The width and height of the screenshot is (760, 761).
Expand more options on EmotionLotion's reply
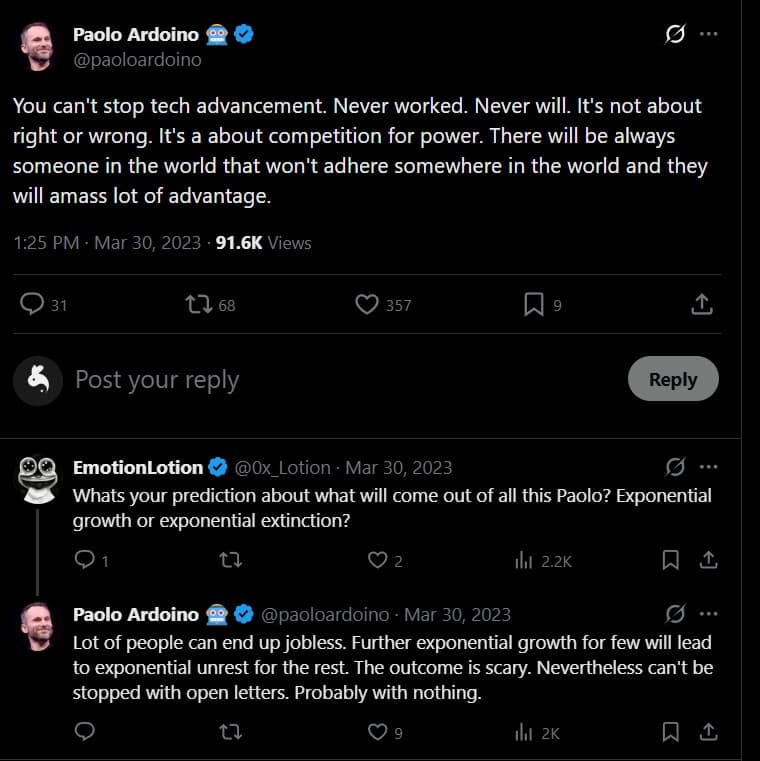tap(709, 467)
